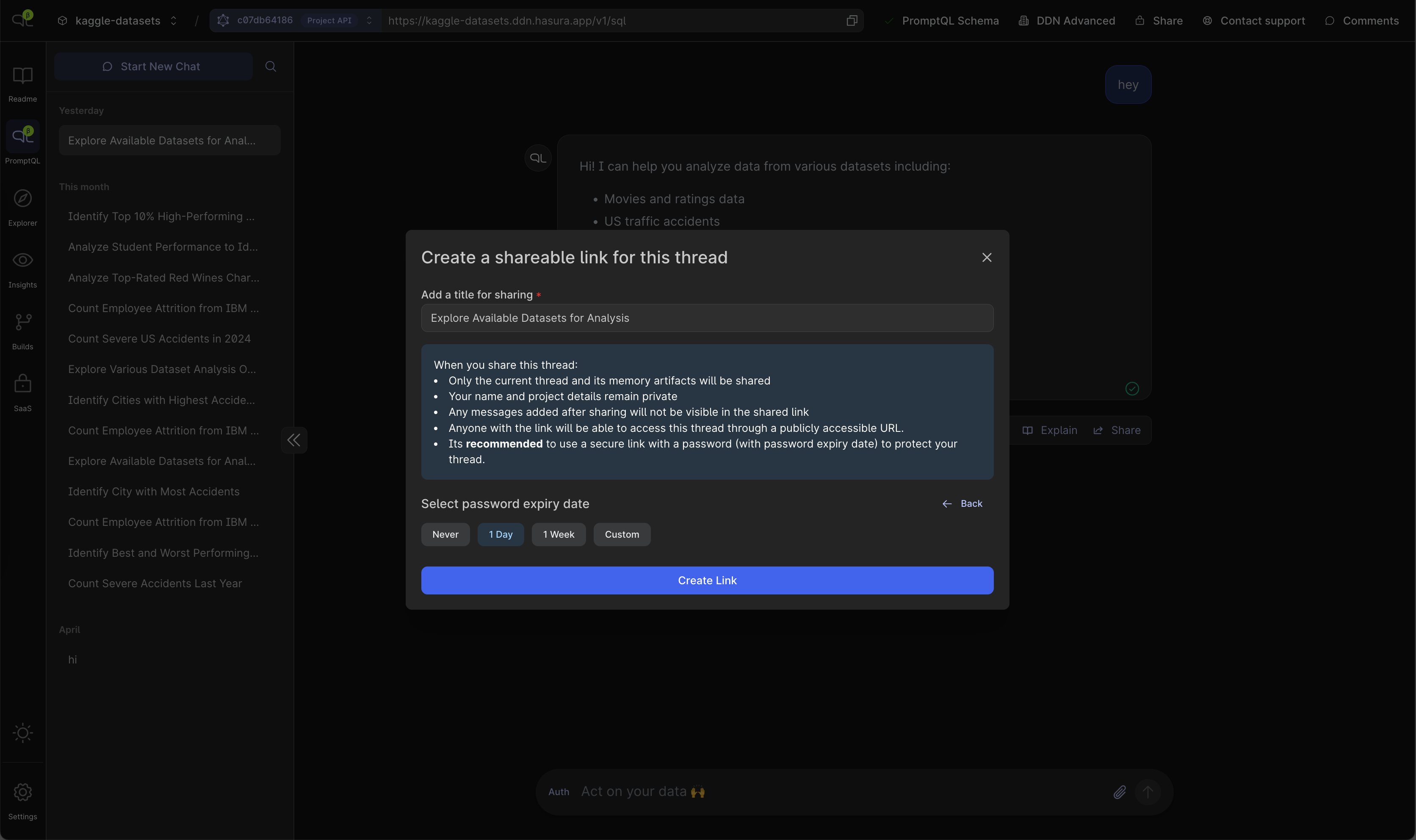Open 'Count Severe Accidents Last Year' chat
Viewport: 1416px width, 840px height.
pyautogui.click(x=170, y=583)
